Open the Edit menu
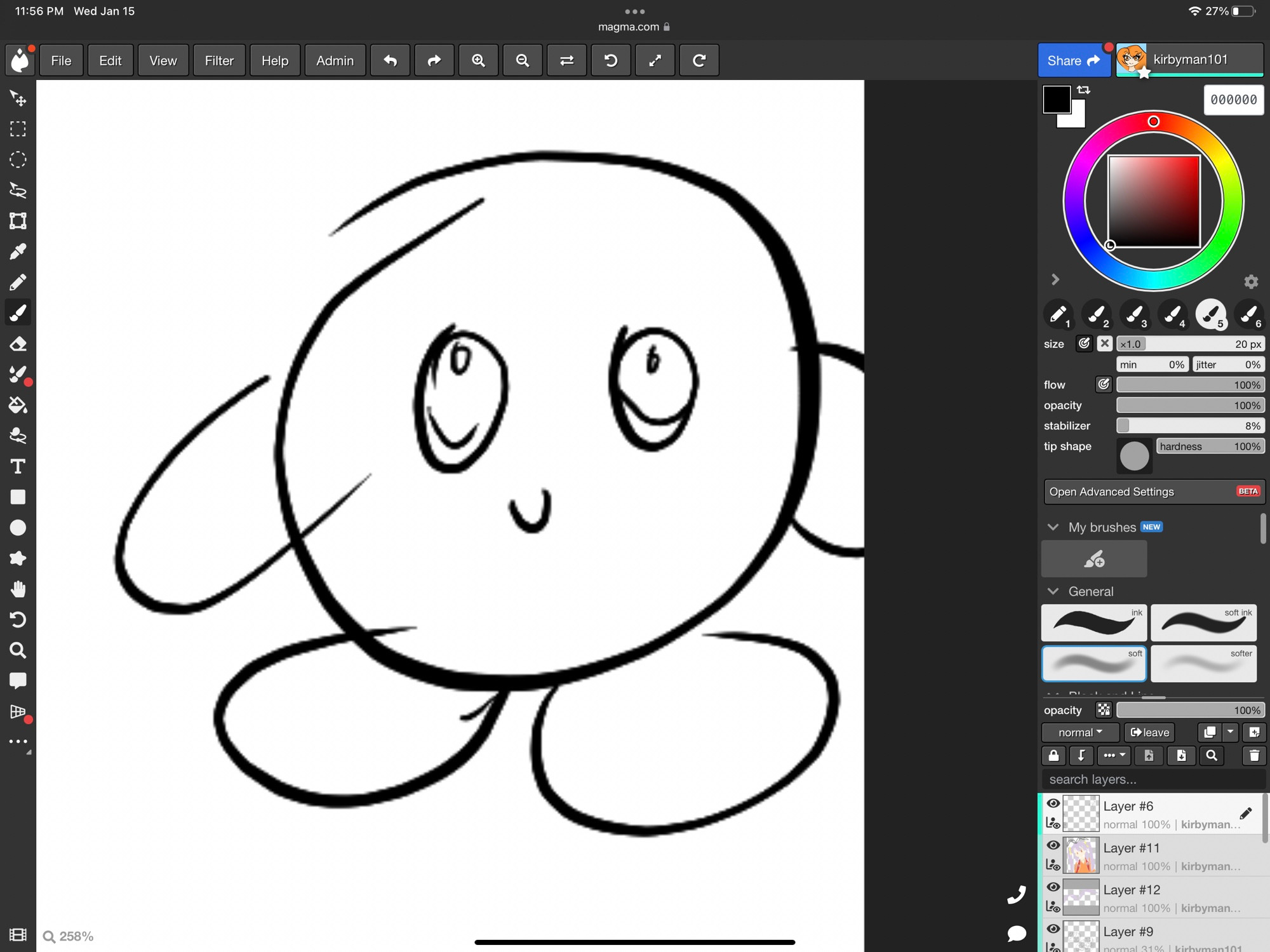 [x=110, y=60]
